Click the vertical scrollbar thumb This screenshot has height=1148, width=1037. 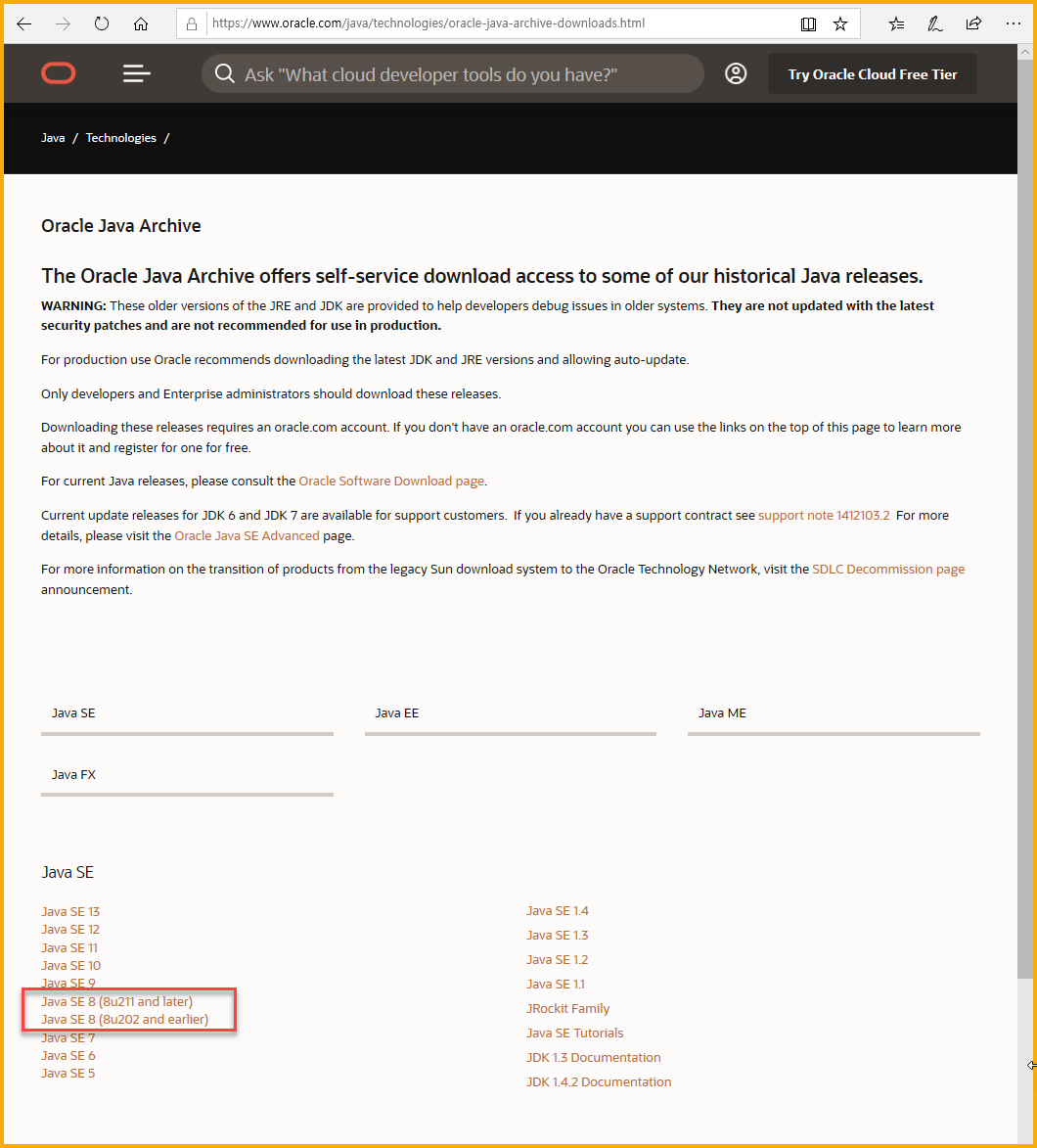coord(1024,520)
